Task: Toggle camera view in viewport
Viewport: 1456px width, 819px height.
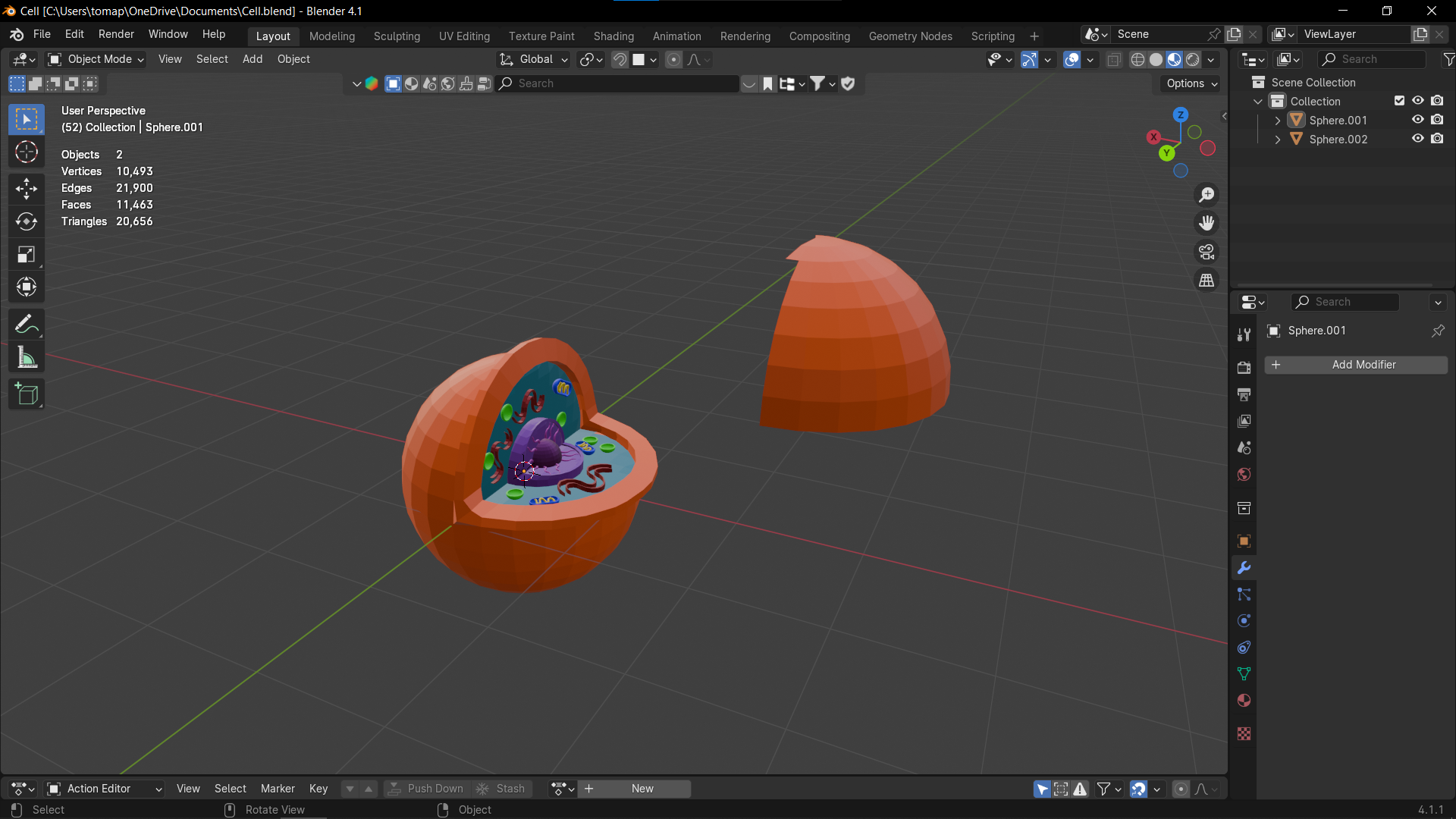Action: point(1207,252)
